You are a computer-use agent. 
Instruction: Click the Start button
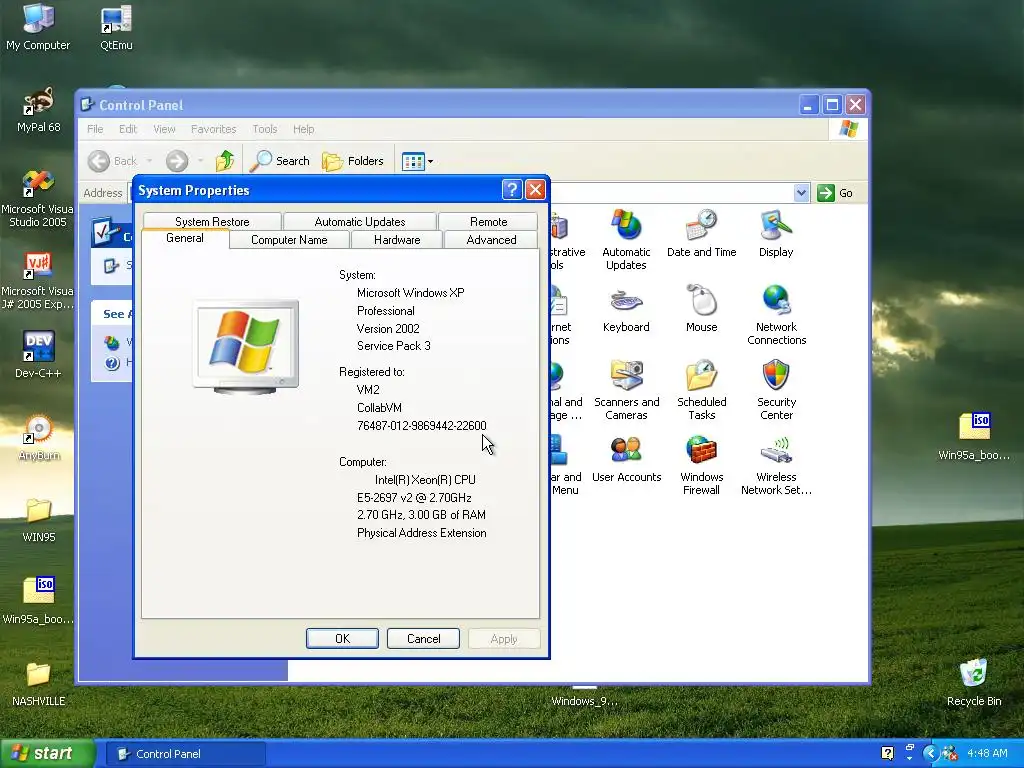pos(47,754)
